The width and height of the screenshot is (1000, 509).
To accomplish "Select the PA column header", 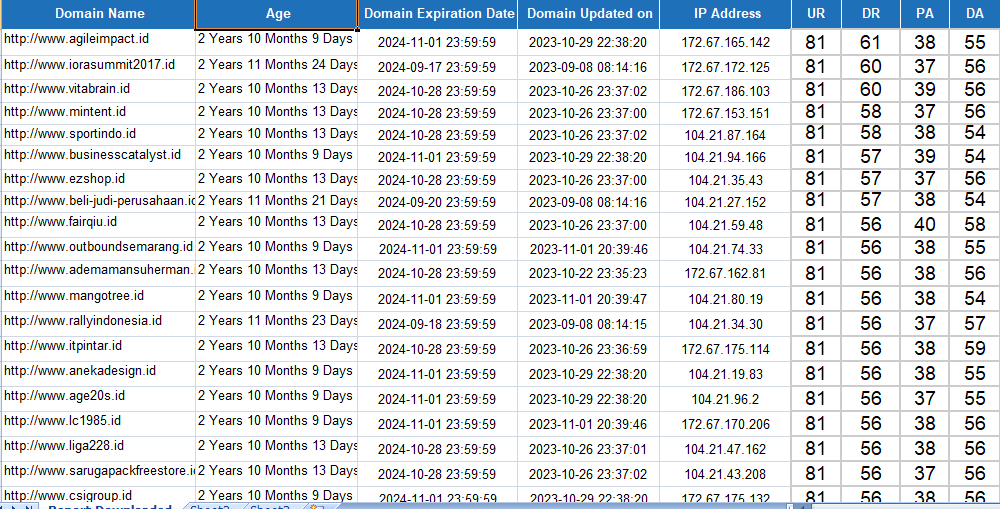I will coord(925,14).
